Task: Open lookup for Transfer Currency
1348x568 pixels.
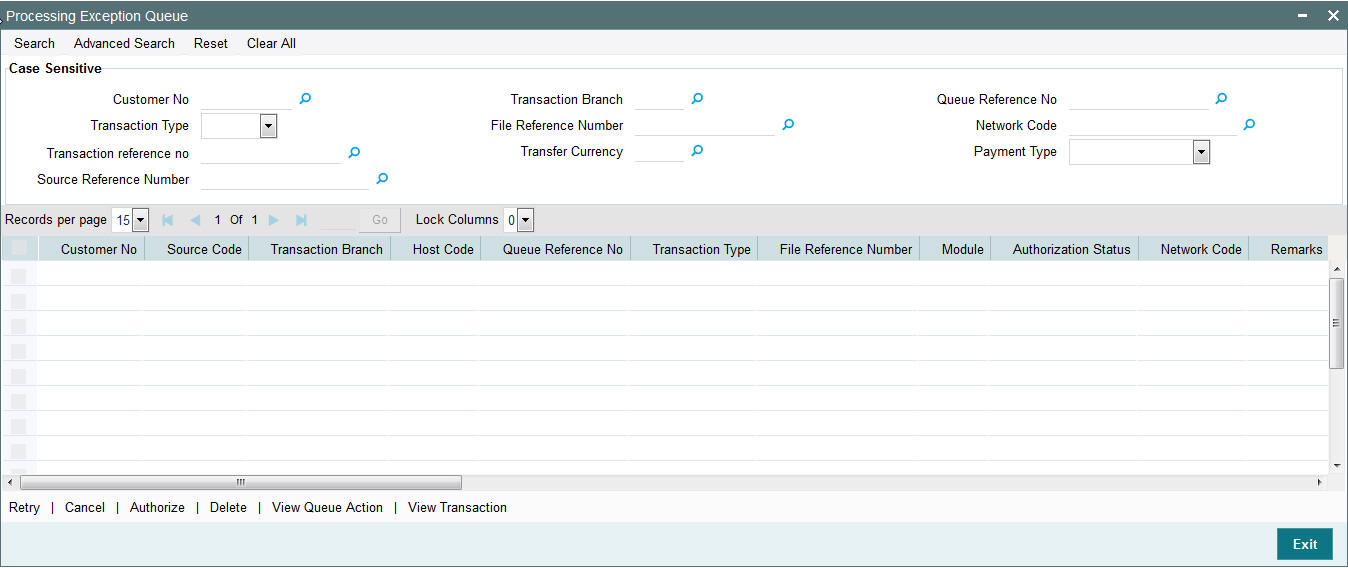Action: tap(698, 150)
